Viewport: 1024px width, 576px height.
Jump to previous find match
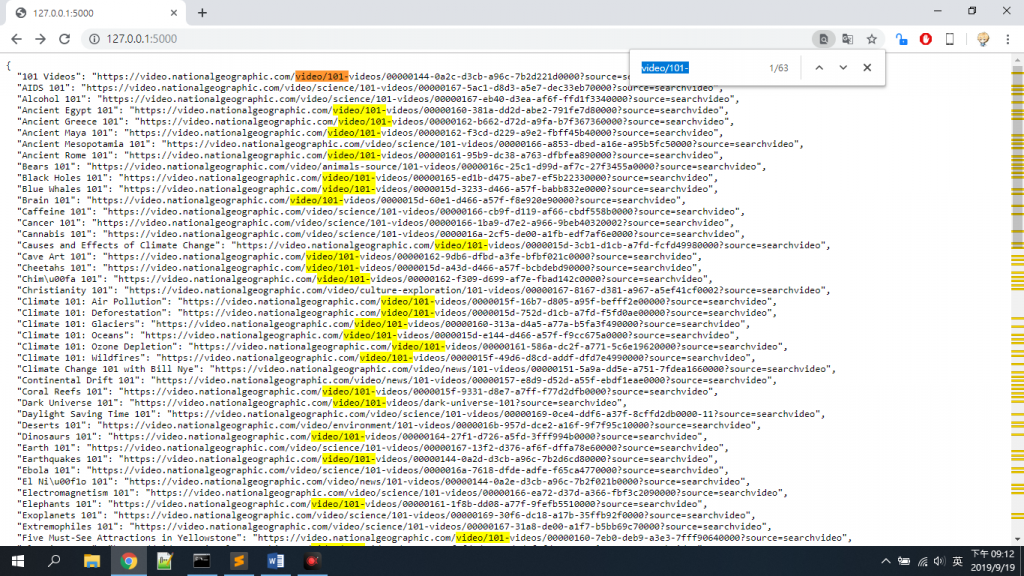(819, 68)
